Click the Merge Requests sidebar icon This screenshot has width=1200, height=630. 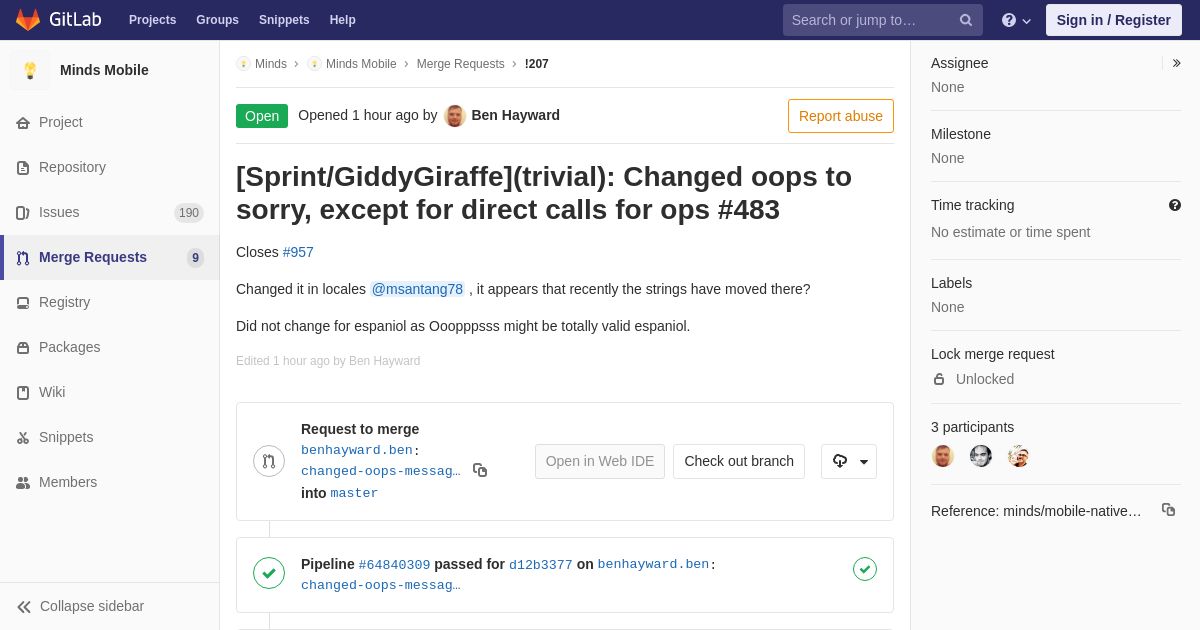tap(23, 258)
